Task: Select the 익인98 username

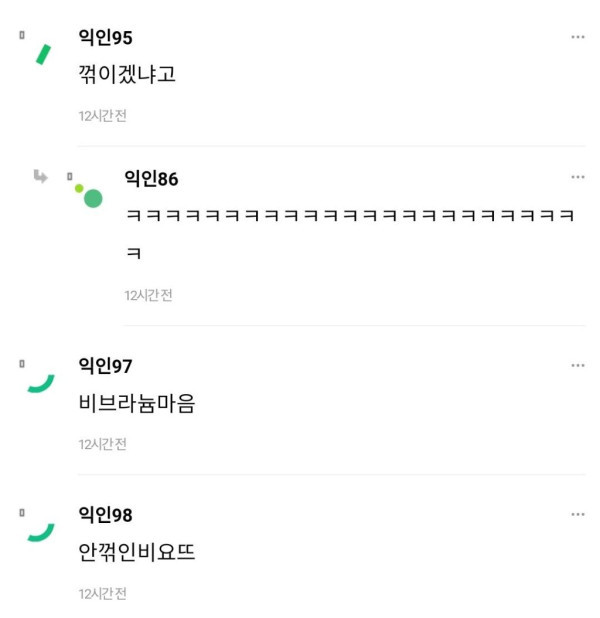Action: tap(105, 515)
